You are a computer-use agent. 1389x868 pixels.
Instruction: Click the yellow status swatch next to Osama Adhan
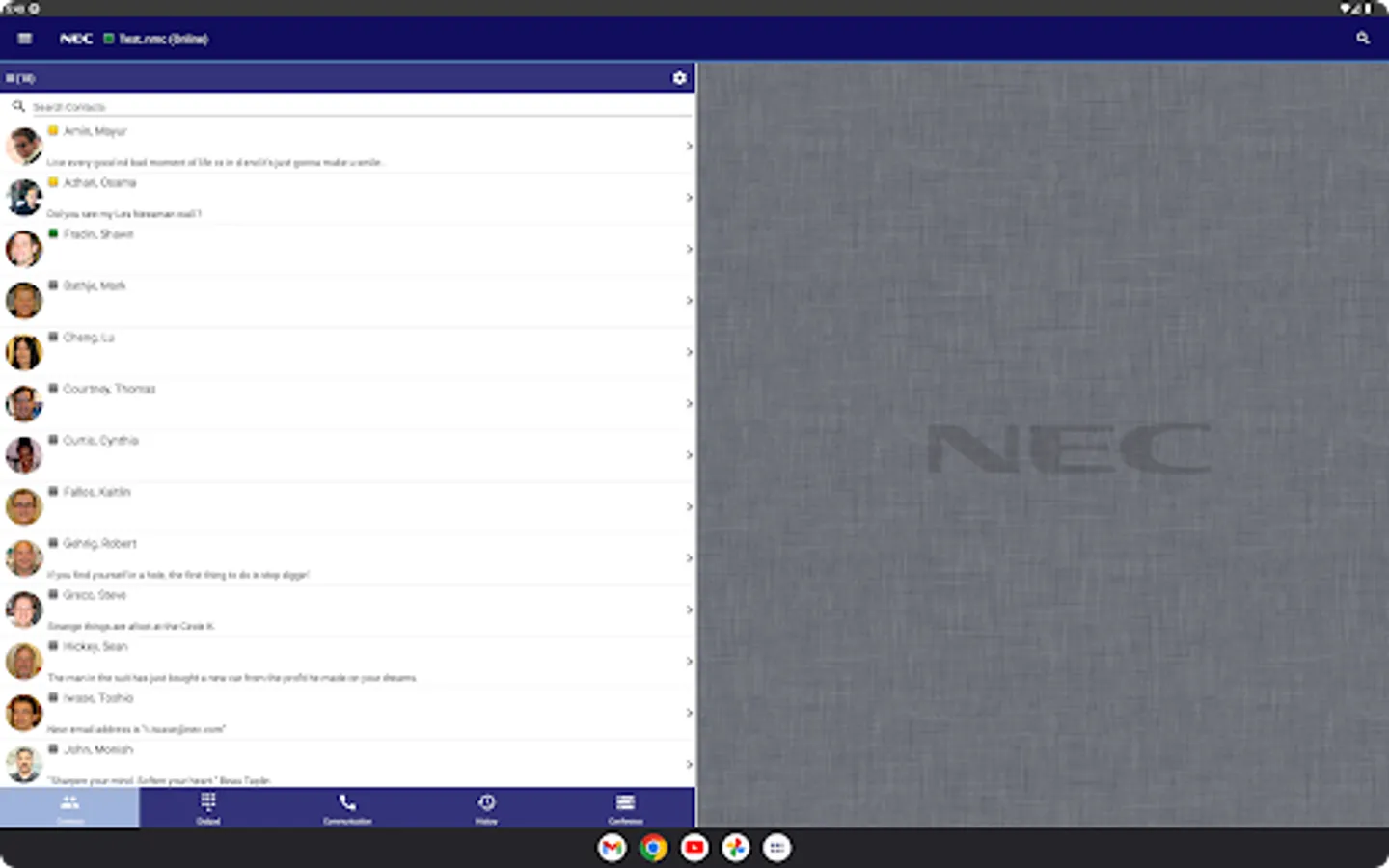coord(53,181)
